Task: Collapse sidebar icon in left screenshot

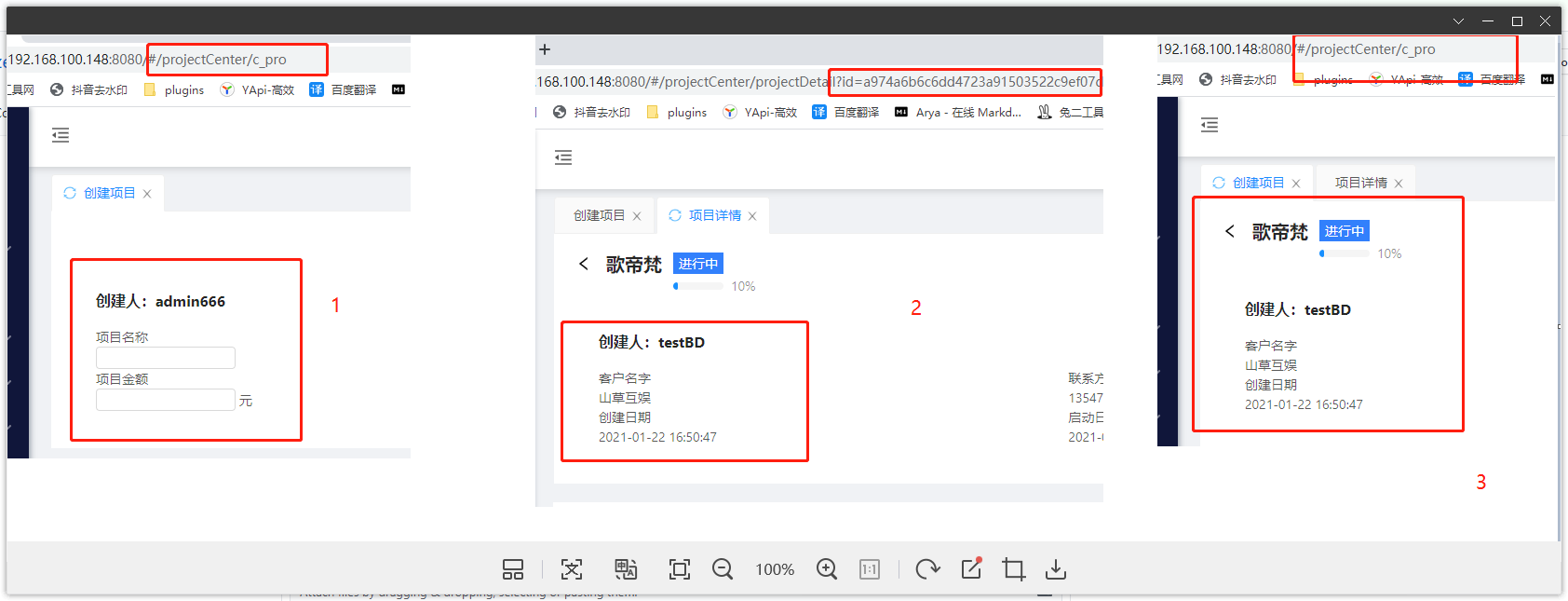Action: click(61, 135)
